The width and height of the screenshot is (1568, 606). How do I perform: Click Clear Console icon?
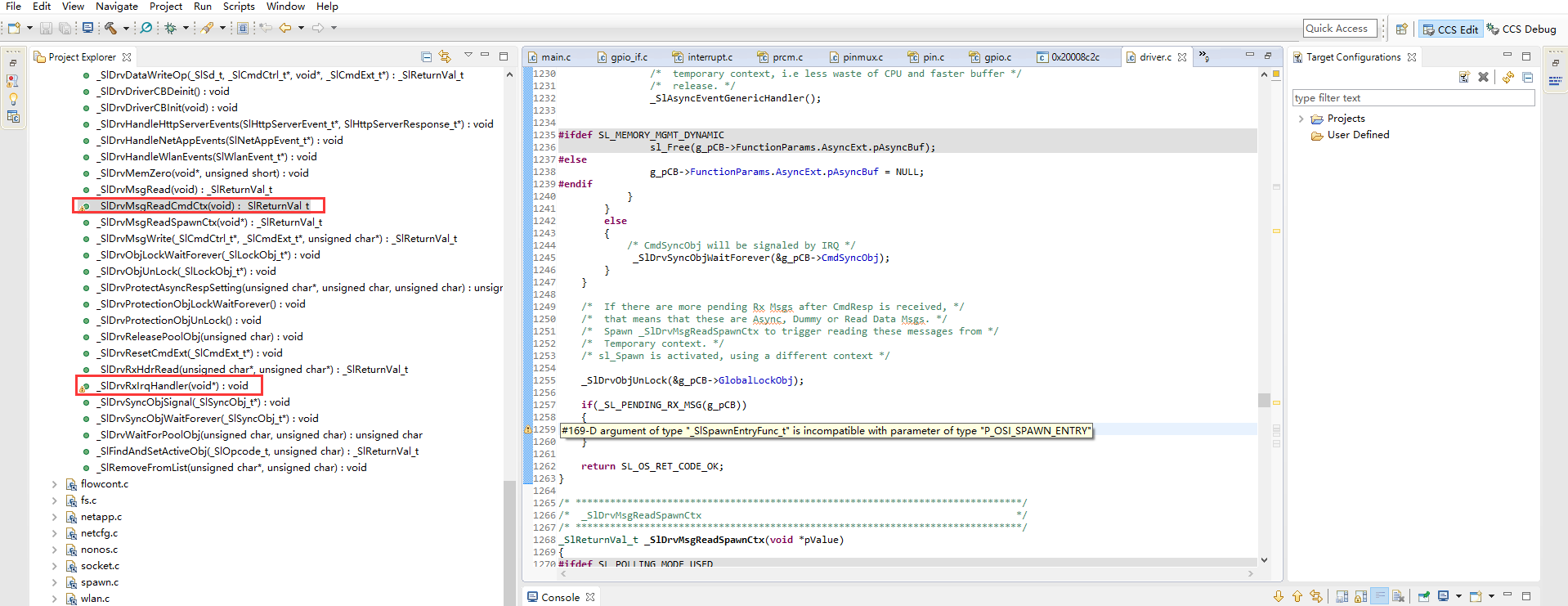[1398, 596]
